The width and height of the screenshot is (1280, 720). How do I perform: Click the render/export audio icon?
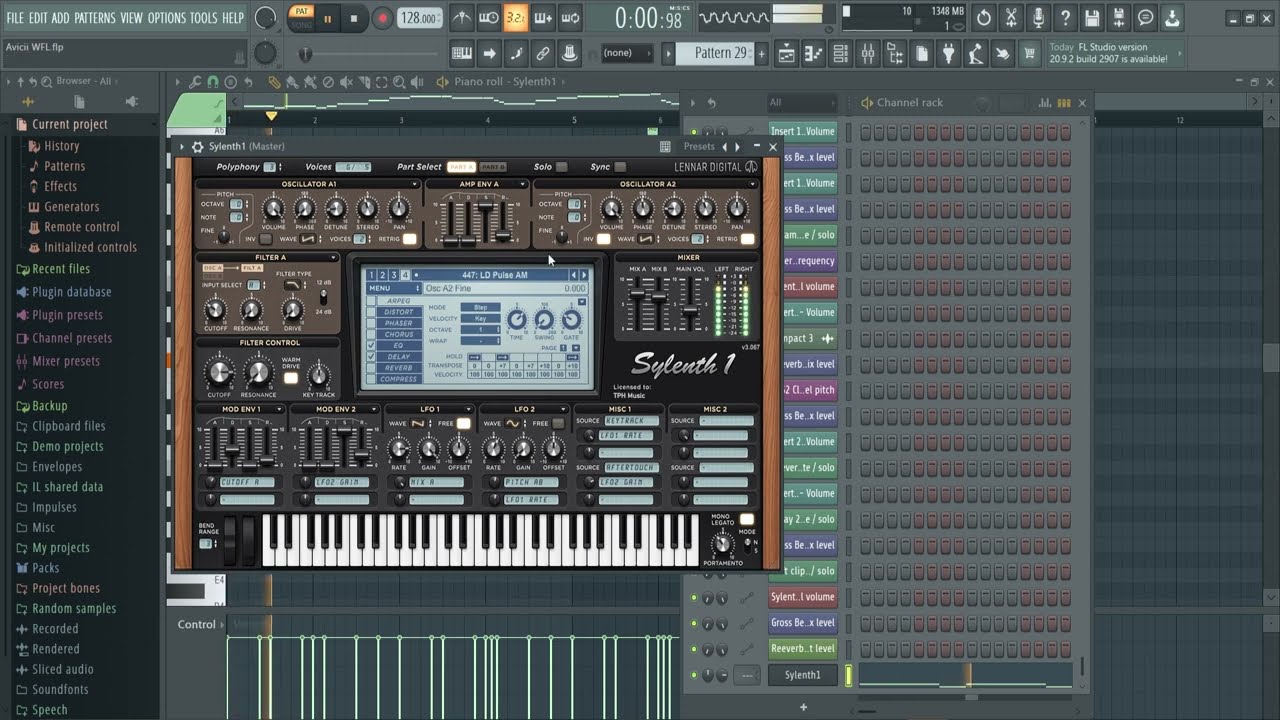tap(1119, 18)
